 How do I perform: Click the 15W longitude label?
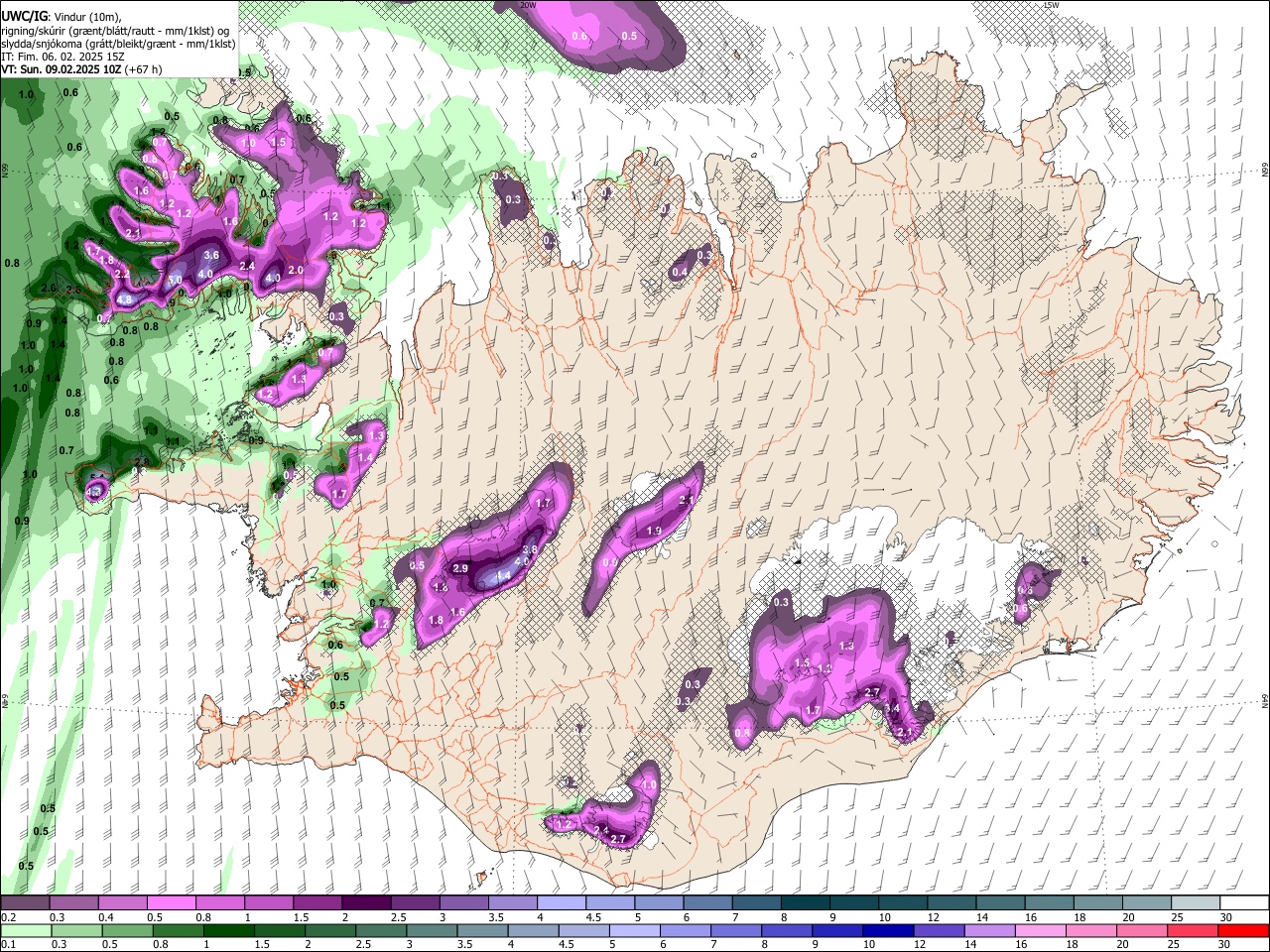(x=1051, y=5)
